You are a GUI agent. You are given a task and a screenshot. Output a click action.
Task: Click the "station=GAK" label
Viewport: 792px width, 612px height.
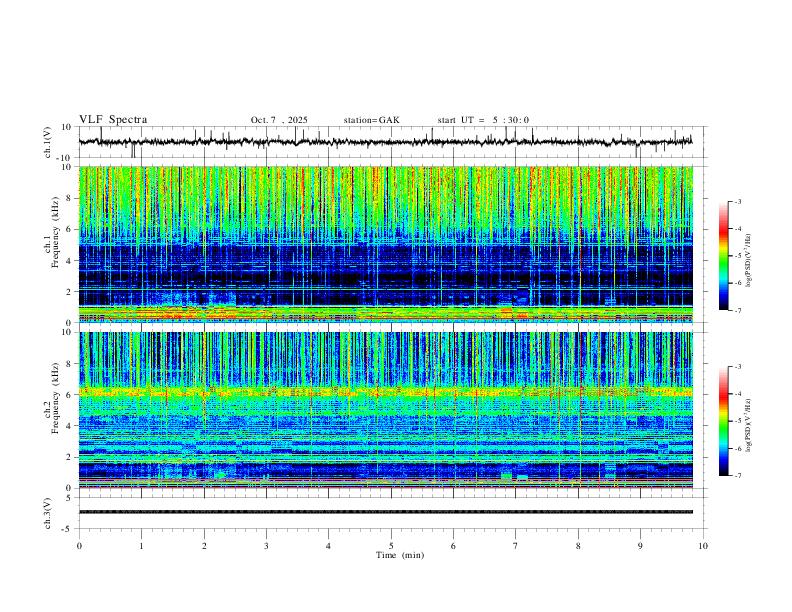371,120
